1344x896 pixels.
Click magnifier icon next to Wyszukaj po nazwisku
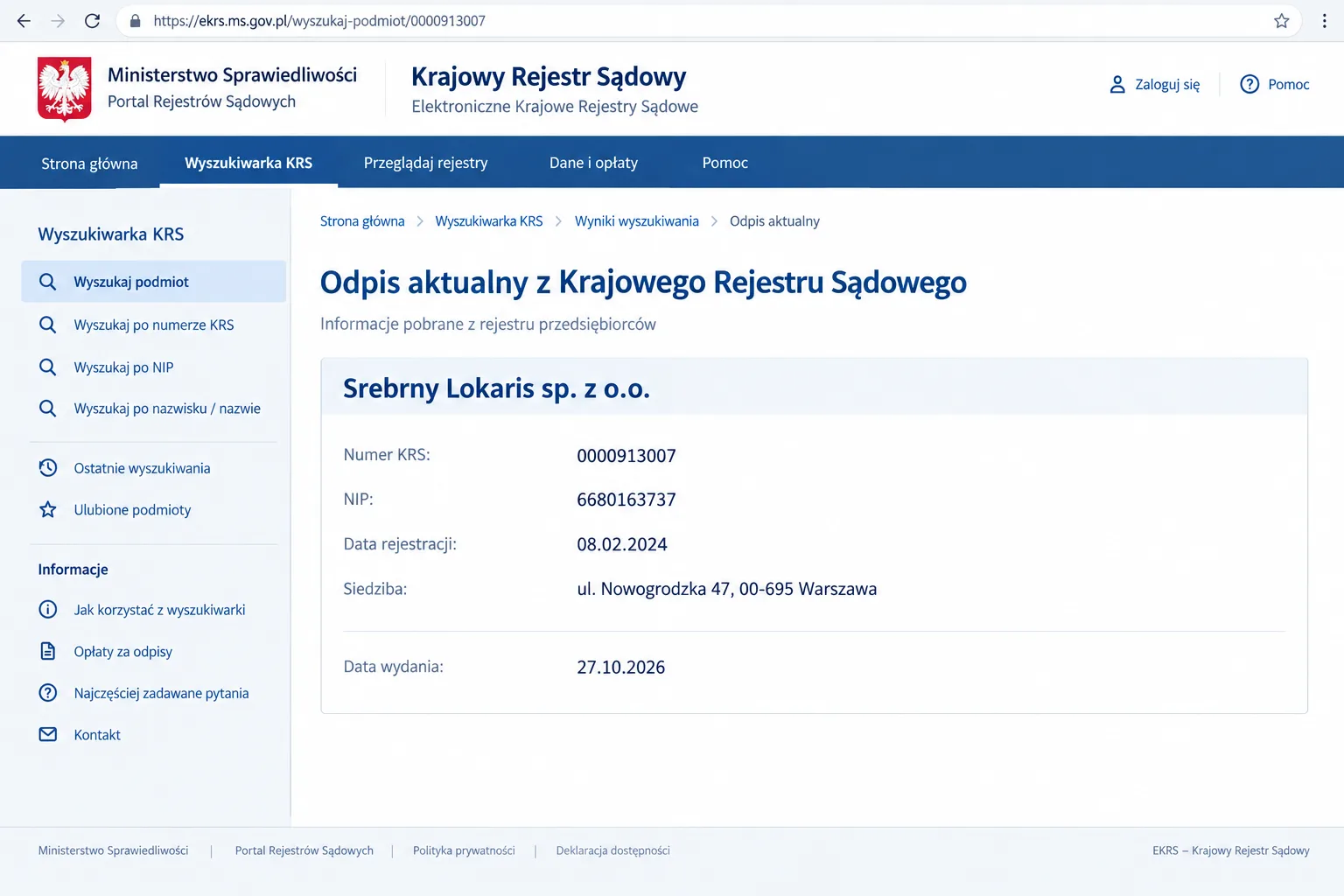pyautogui.click(x=48, y=409)
